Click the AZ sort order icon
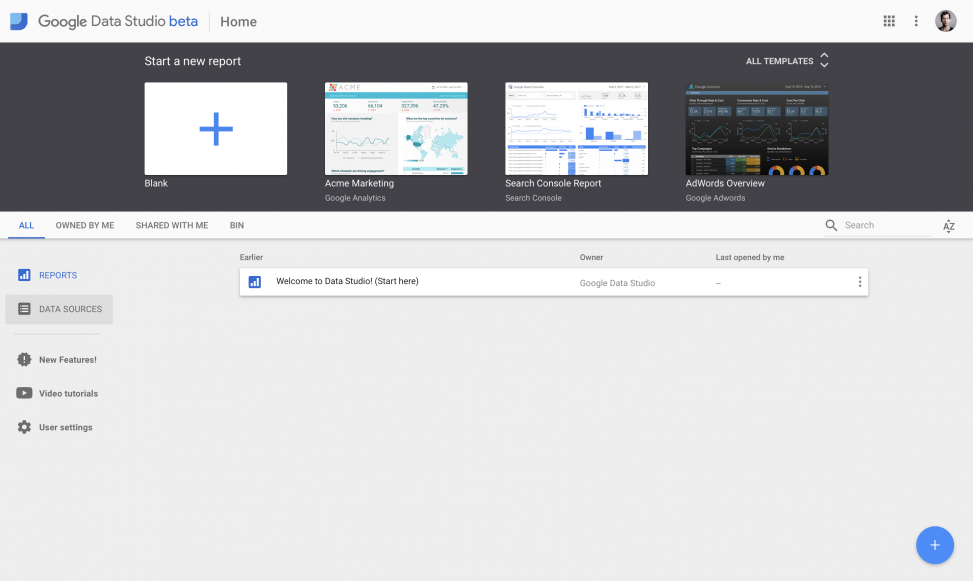The width and height of the screenshot is (973, 581). click(949, 226)
